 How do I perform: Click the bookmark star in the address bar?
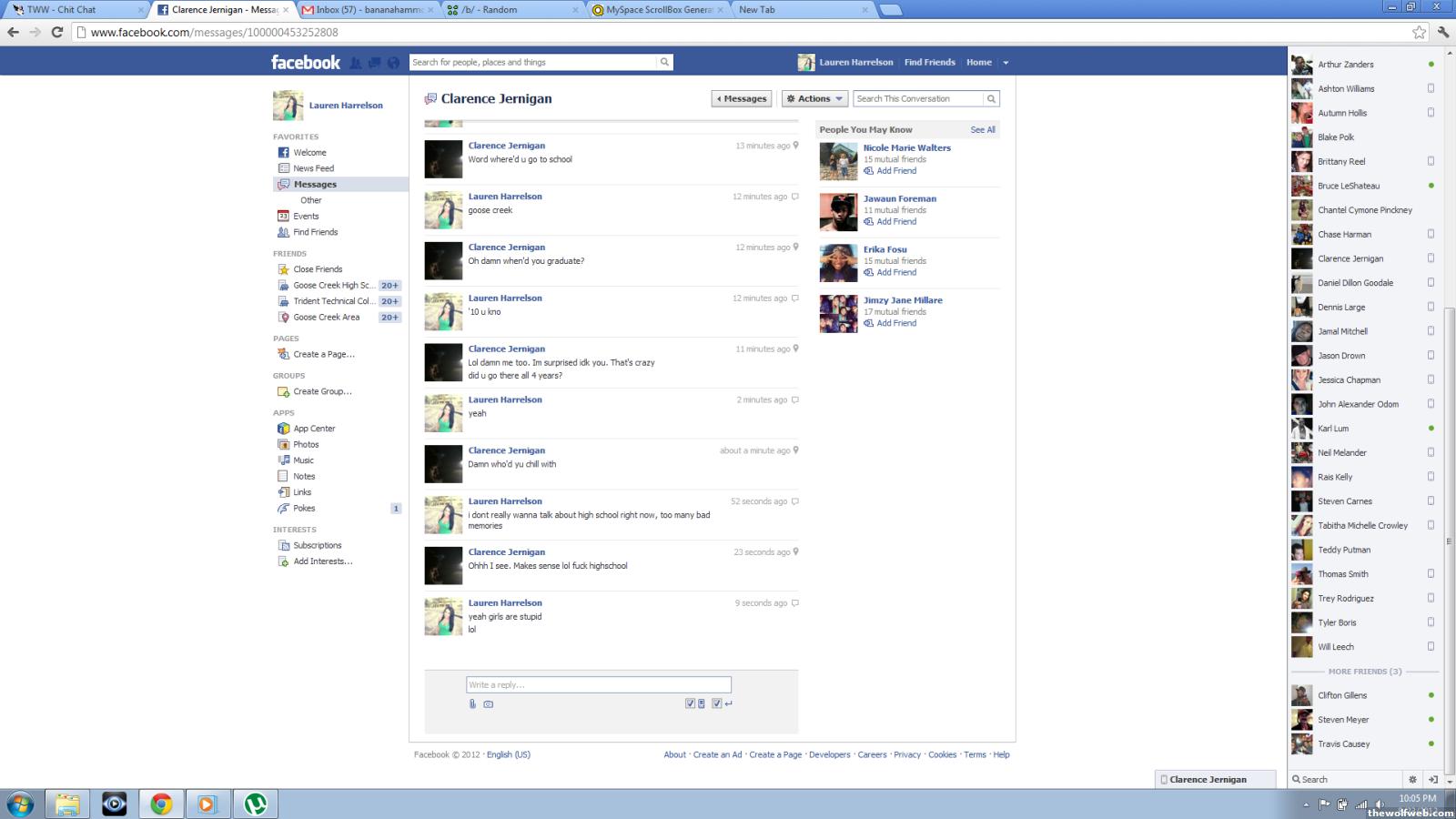pos(1419,32)
